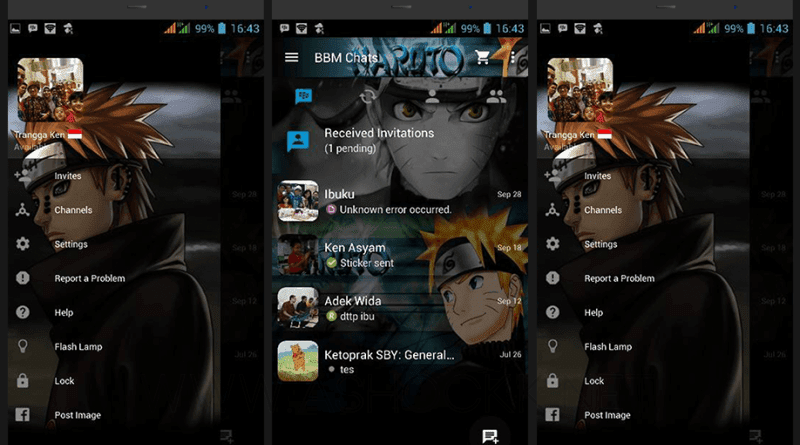800x445 pixels.
Task: Choose Report a Problem in left screenshot
Action: pos(90,278)
